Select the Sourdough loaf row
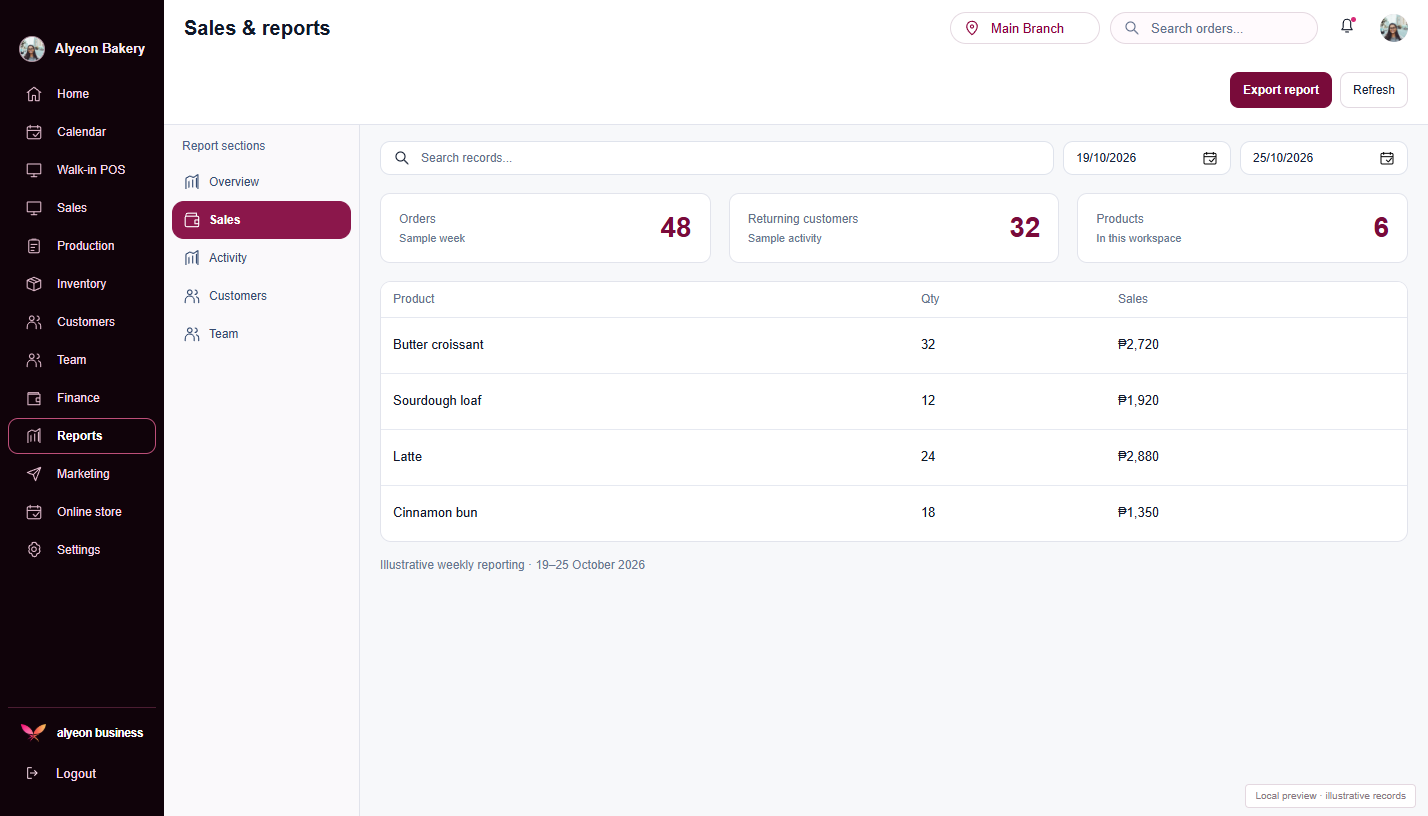 pyautogui.click(x=894, y=401)
